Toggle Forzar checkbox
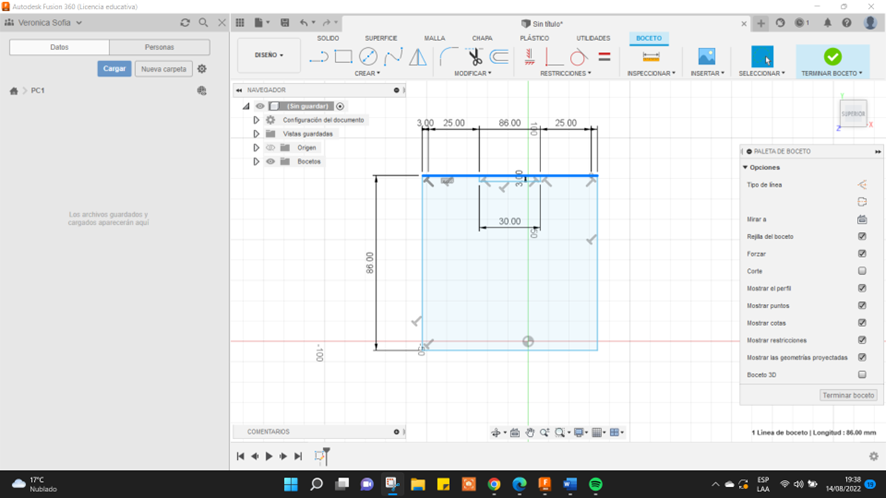 pos(862,254)
